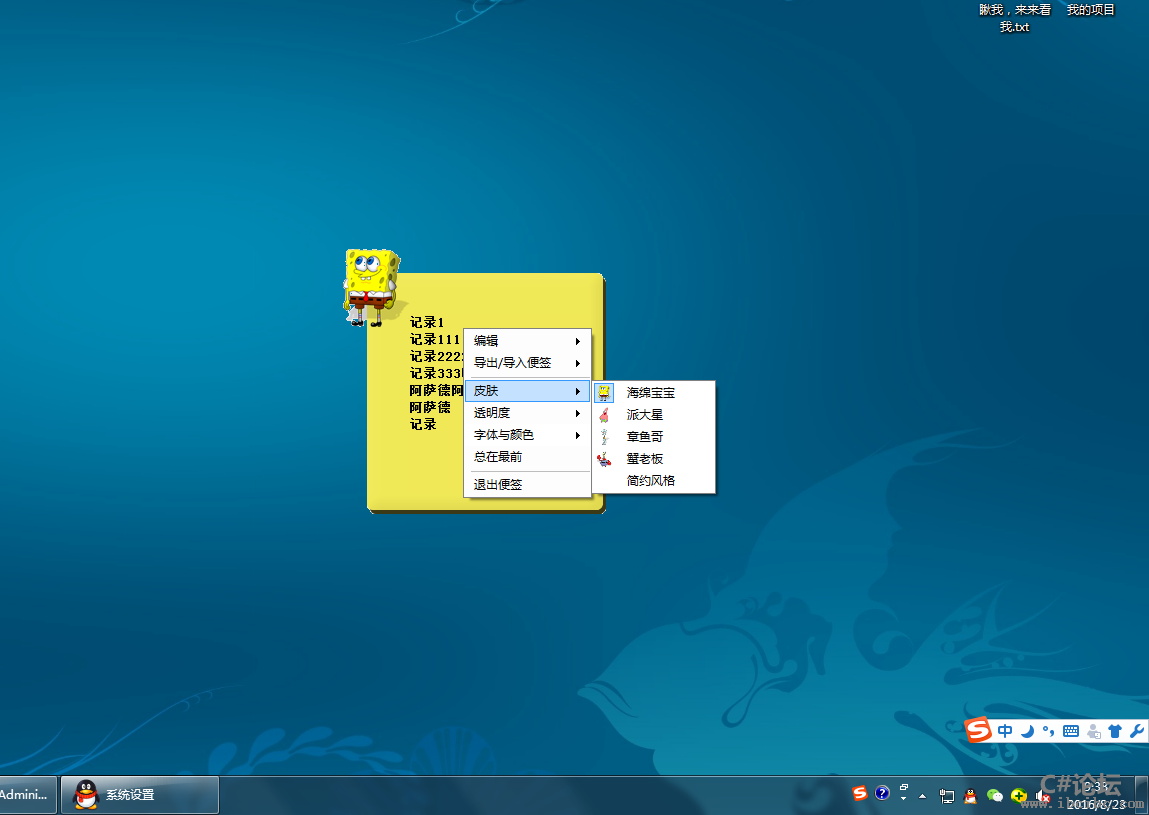Open the highlighted 皮肤 skin submenu
This screenshot has height=815, width=1149.
click(x=528, y=391)
